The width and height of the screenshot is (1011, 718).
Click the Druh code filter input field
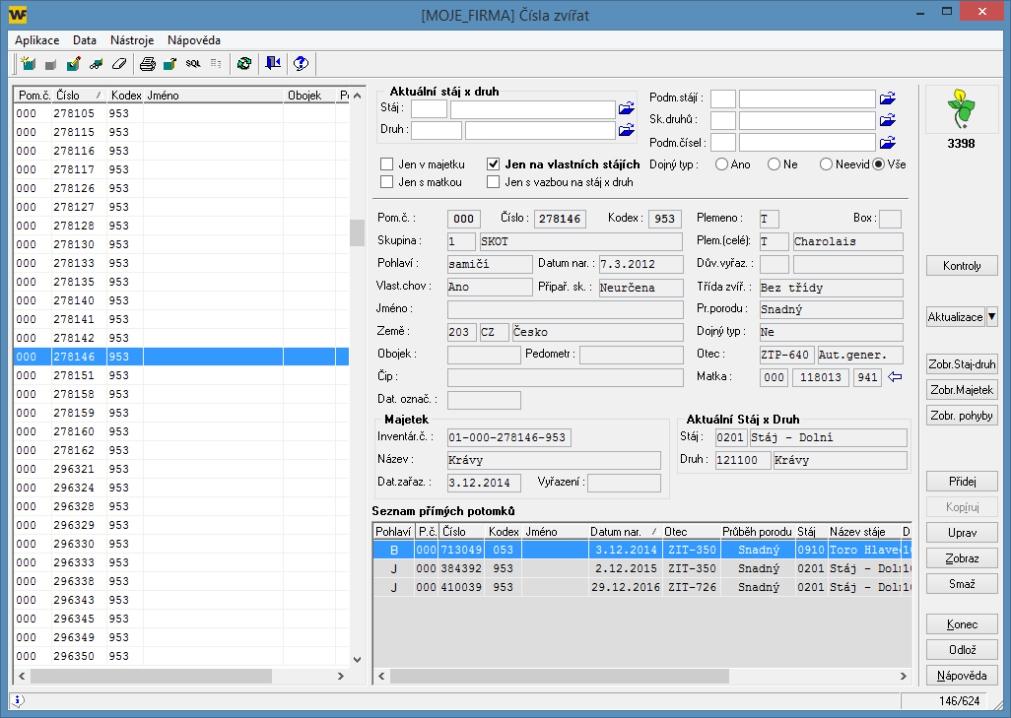[437, 131]
